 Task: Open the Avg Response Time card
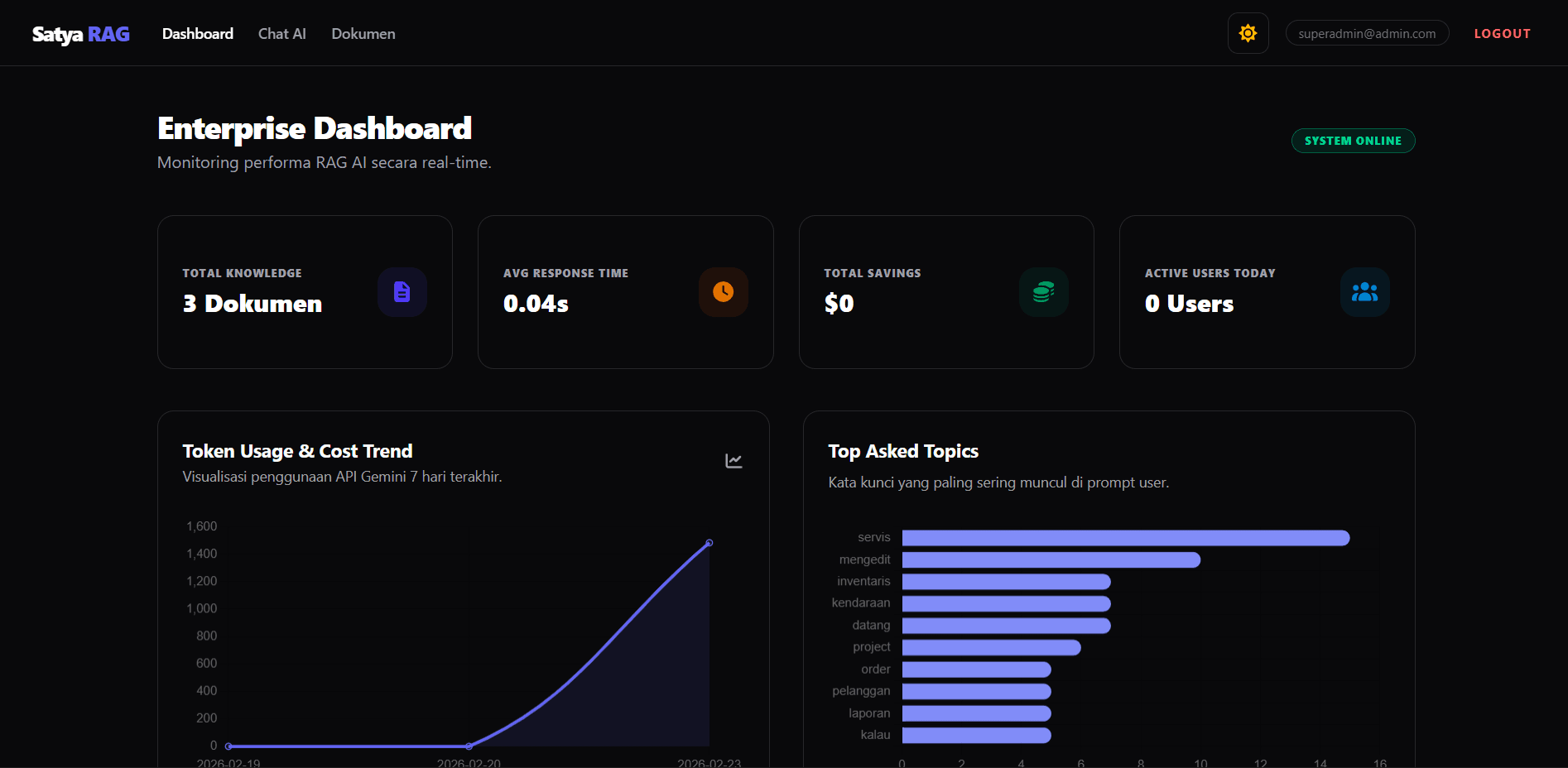click(625, 292)
